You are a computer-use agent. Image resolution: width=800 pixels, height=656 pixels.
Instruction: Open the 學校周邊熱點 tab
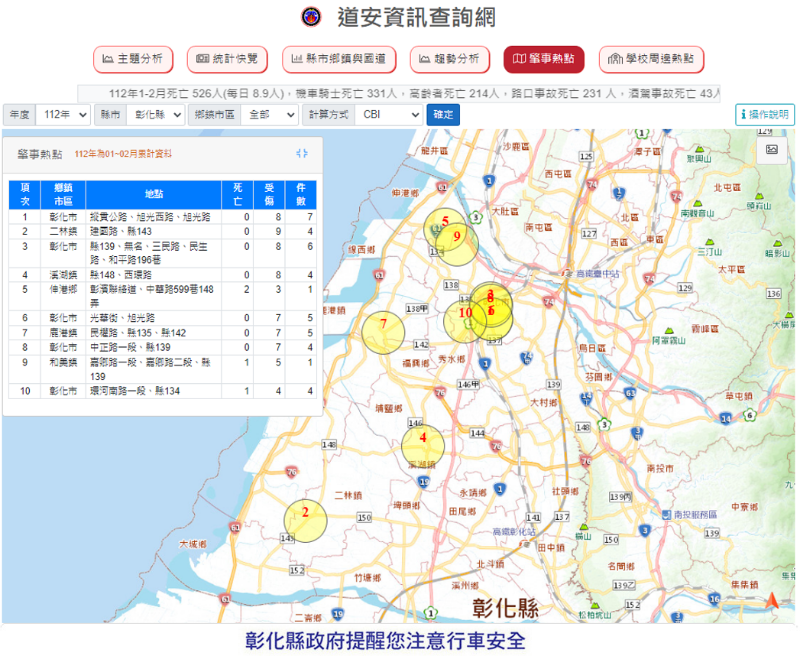tap(651, 59)
